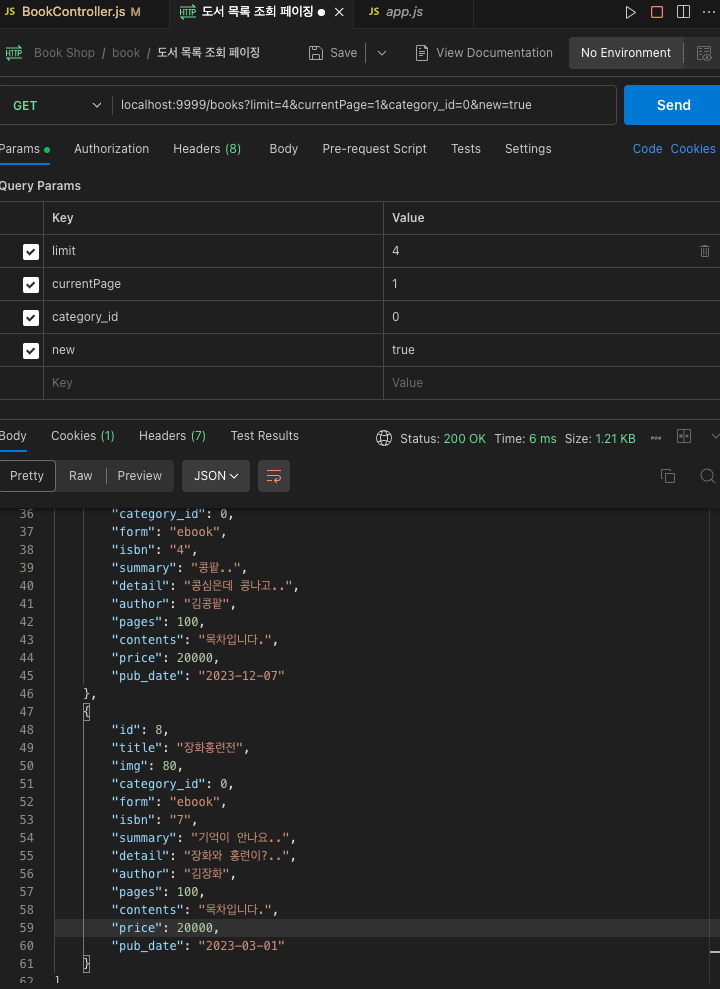
Task: Click the globe network icon near Status
Action: (384, 438)
